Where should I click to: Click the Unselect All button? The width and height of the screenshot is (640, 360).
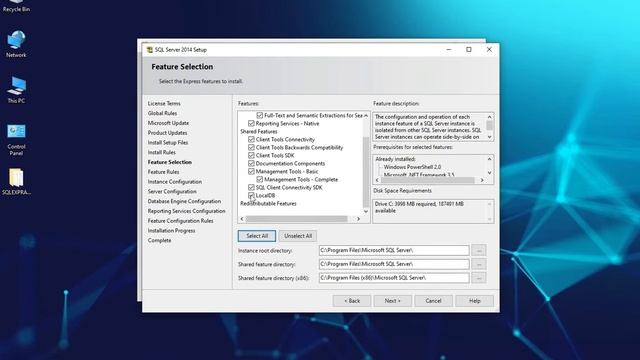tap(298, 236)
